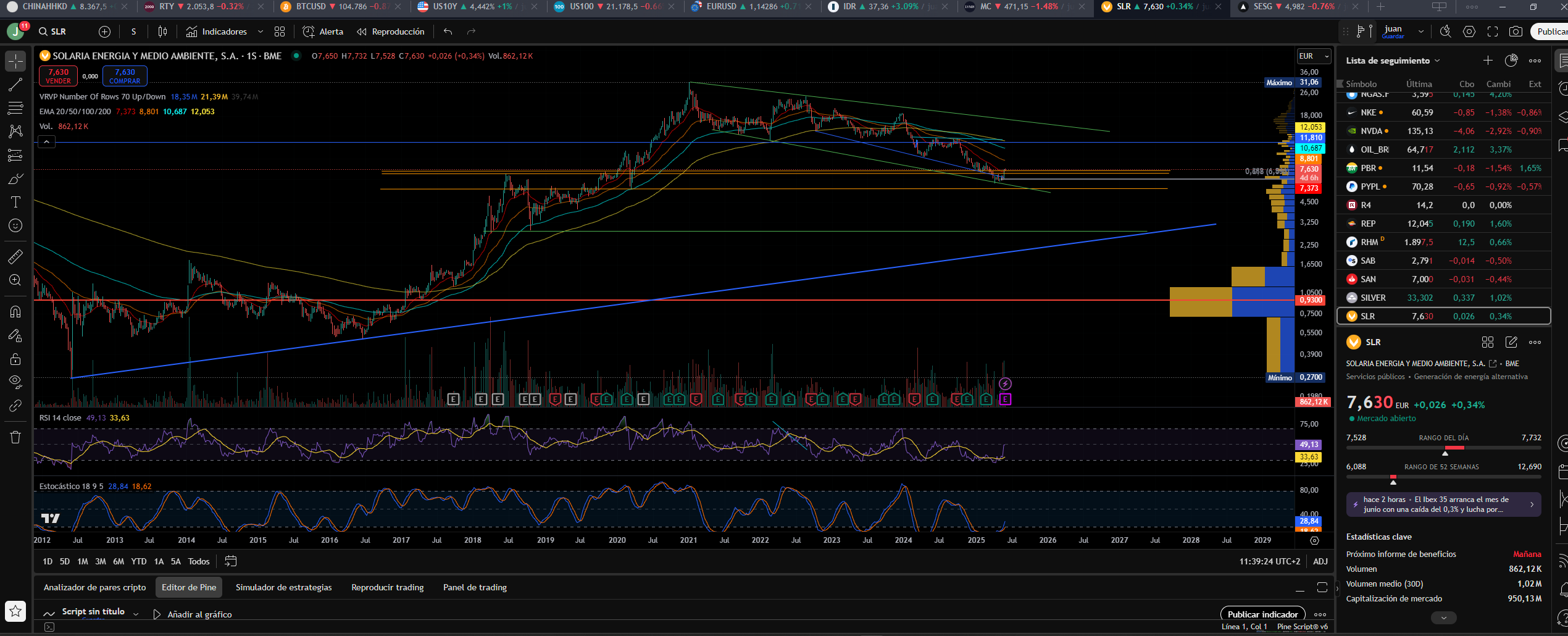Collapse the indicator legend arrow

[46, 142]
